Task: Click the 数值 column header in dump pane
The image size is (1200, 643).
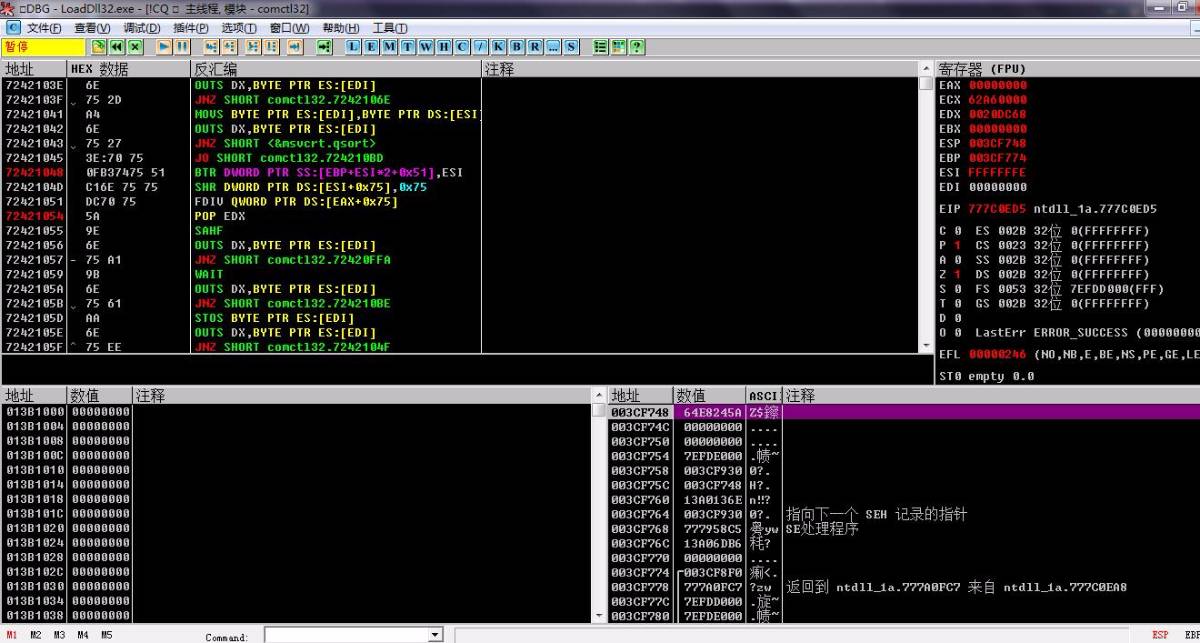Action: (x=100, y=396)
